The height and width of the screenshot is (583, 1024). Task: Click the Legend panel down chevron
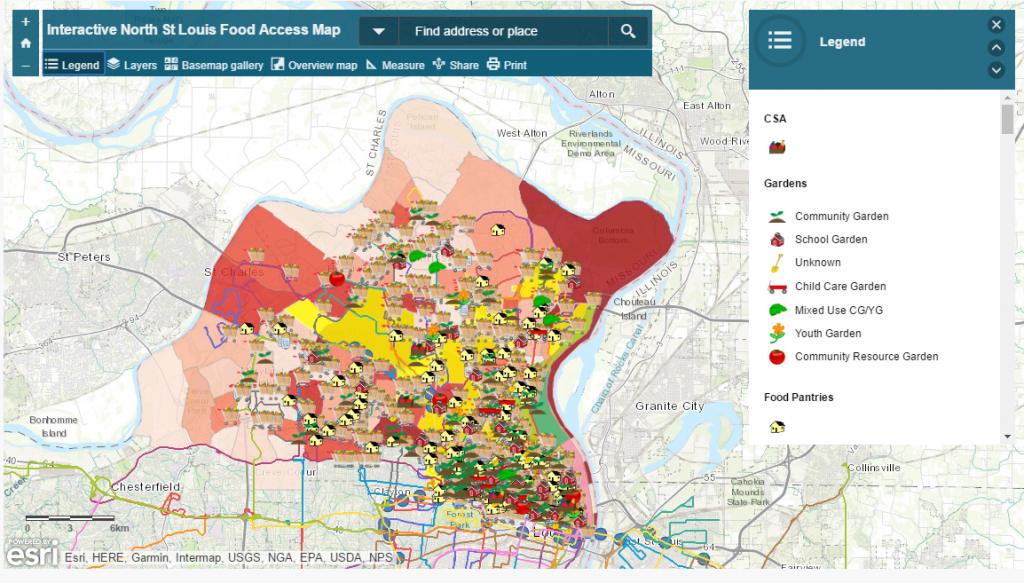pos(996,70)
